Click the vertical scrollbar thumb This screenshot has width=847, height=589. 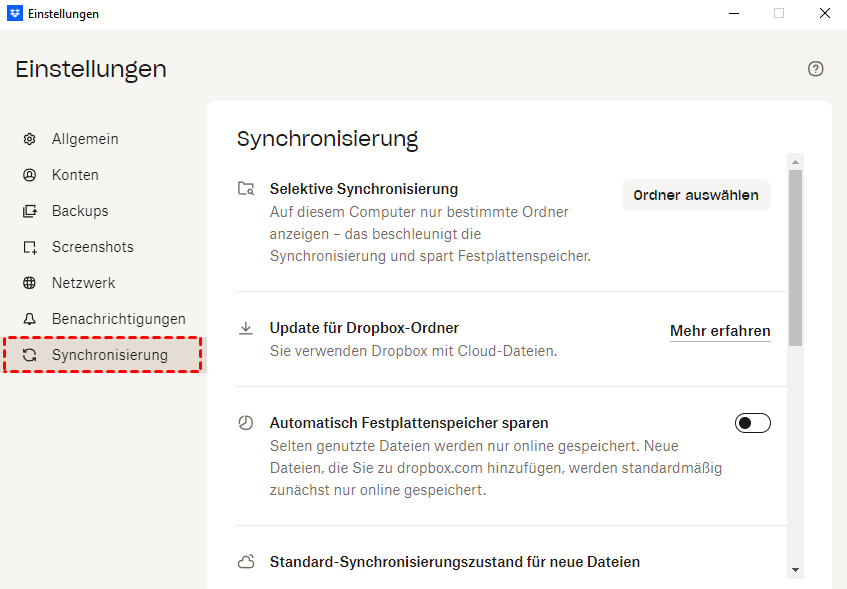click(x=795, y=258)
